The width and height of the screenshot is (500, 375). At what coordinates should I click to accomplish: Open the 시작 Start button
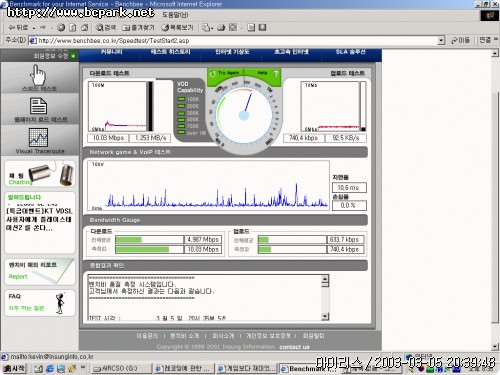coord(14,368)
